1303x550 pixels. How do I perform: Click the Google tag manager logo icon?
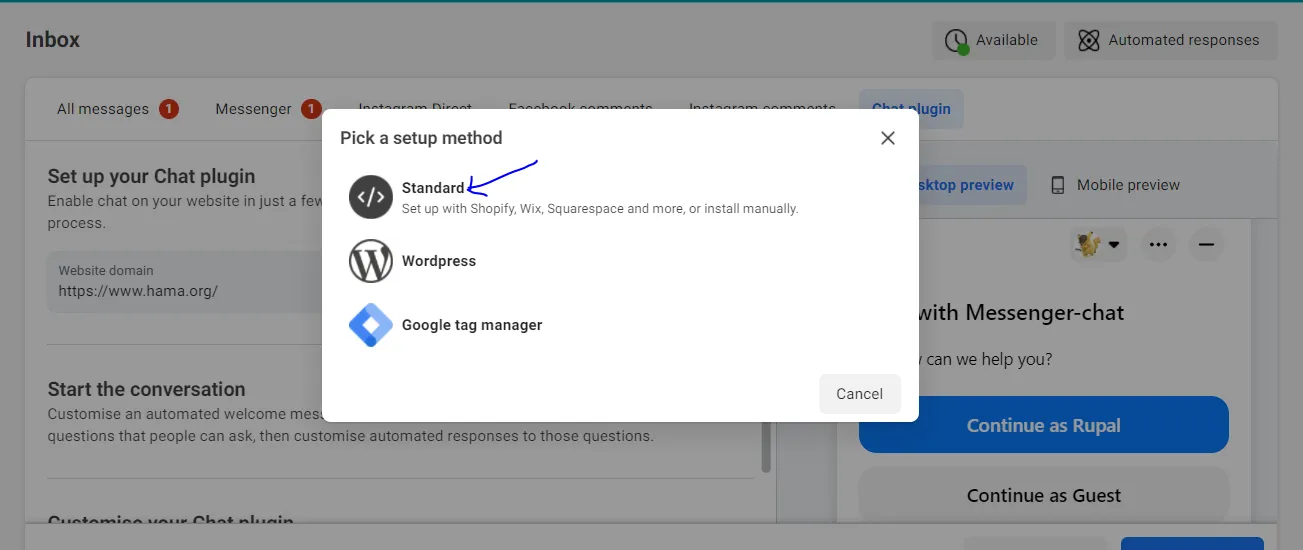[370, 325]
